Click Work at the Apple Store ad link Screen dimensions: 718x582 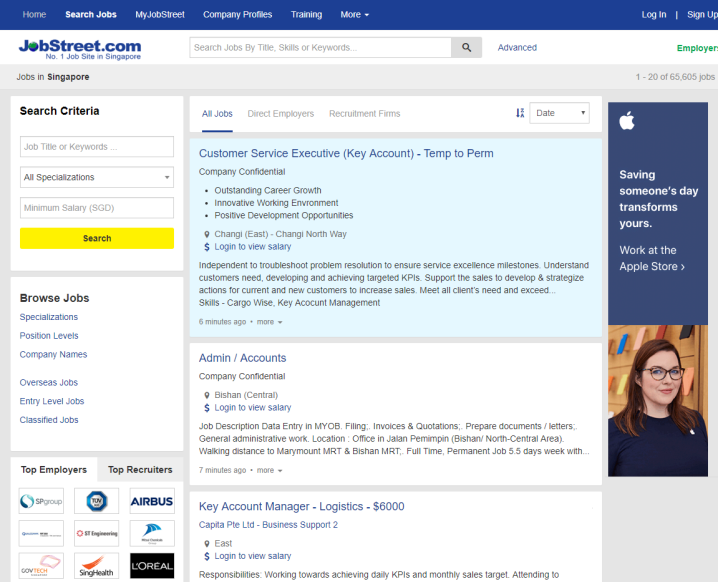click(652, 258)
